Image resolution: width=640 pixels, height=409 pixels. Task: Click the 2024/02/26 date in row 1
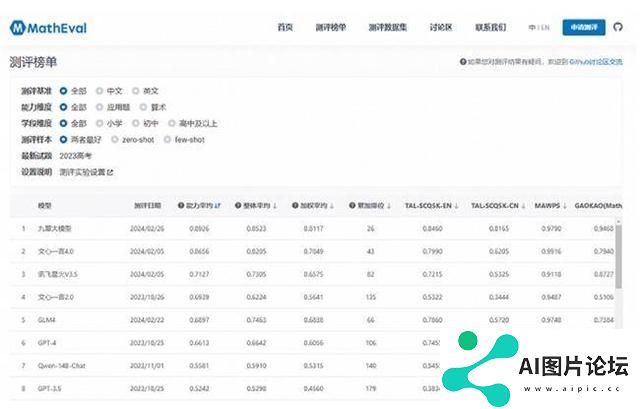[147, 229]
